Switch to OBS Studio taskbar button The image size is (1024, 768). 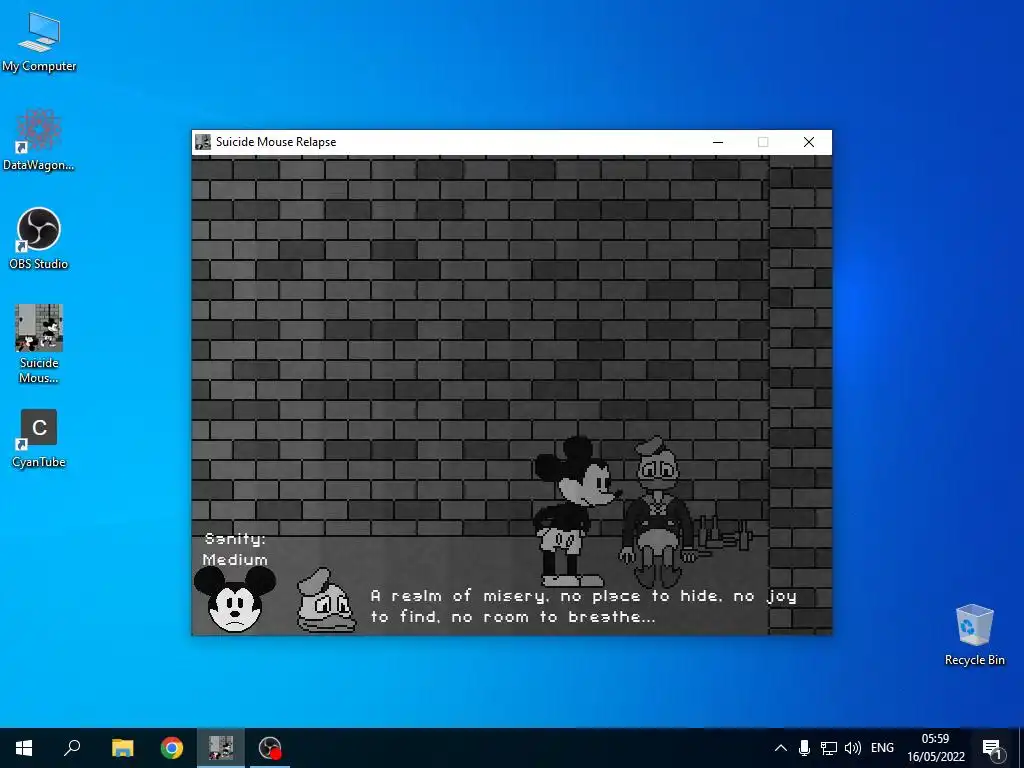coord(270,748)
